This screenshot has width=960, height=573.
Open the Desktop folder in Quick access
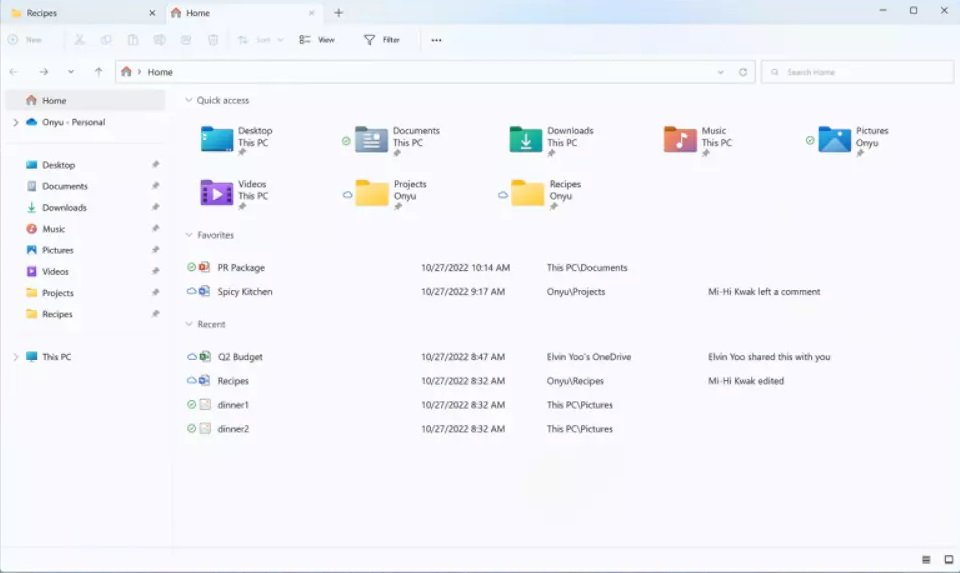236,139
